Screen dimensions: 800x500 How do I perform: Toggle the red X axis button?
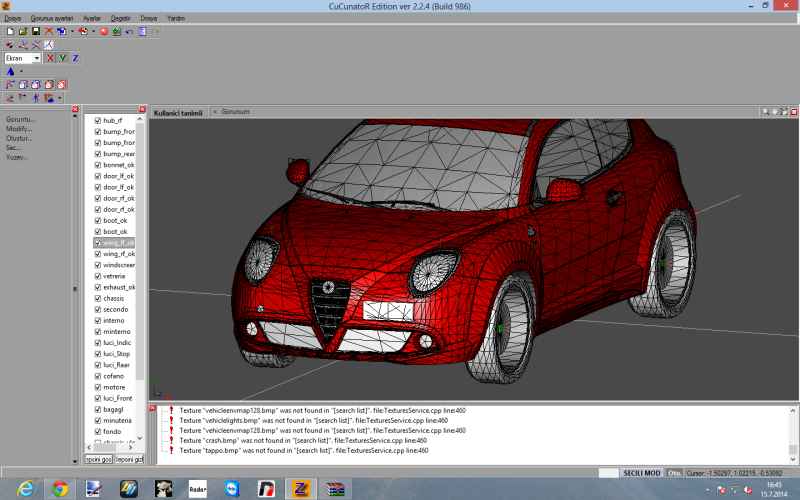tap(50, 58)
